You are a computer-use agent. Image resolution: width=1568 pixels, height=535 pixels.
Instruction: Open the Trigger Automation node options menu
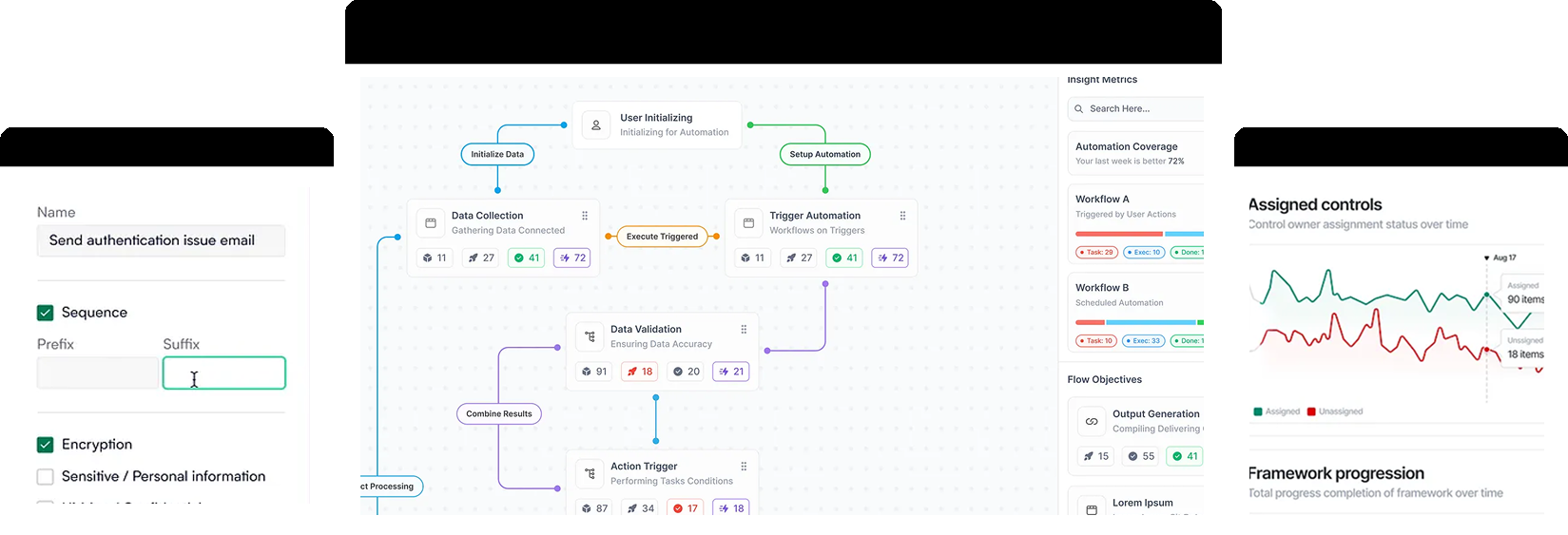902,216
